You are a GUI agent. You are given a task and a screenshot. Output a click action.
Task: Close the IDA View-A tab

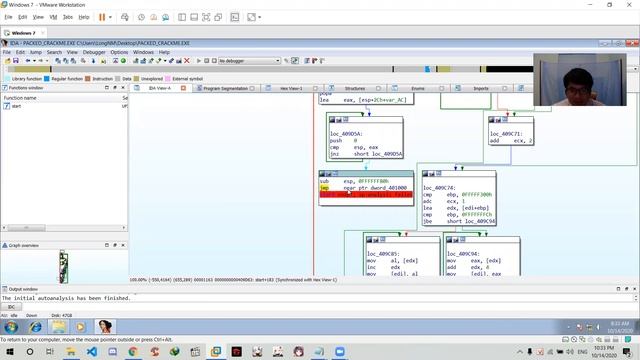[183, 88]
